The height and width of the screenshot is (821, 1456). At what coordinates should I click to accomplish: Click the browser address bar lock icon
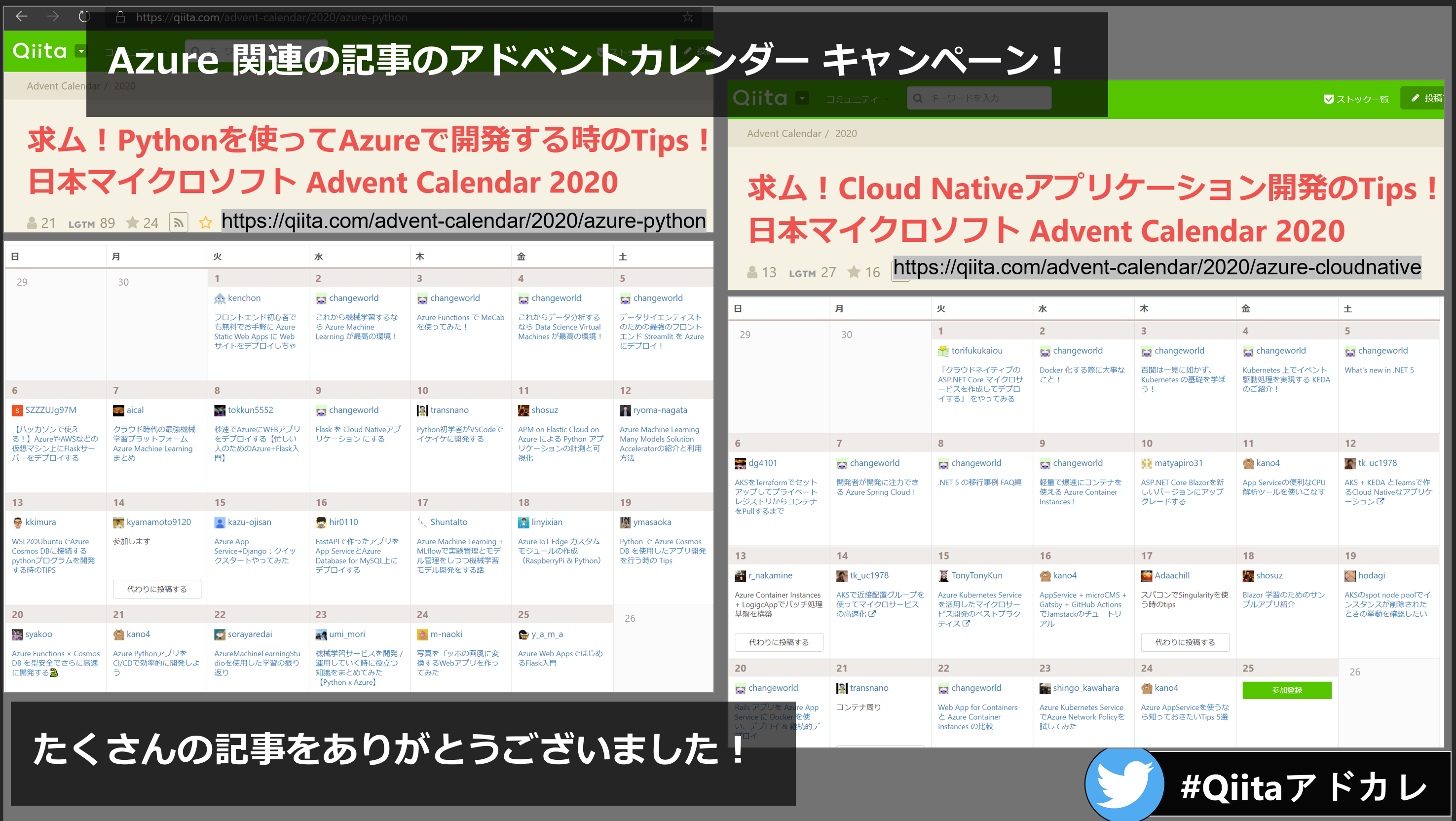pos(120,17)
